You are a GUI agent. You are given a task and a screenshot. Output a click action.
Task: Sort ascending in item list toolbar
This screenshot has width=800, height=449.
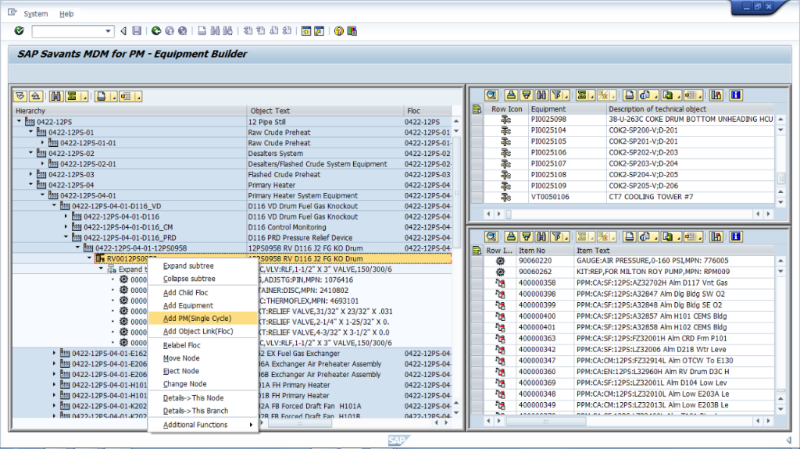tap(511, 236)
